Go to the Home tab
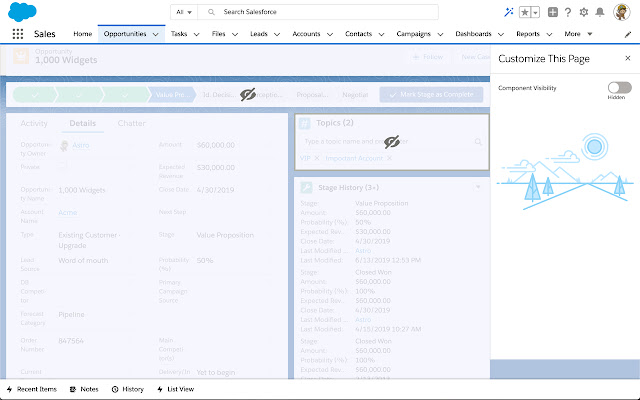The image size is (640, 400). pyautogui.click(x=82, y=33)
